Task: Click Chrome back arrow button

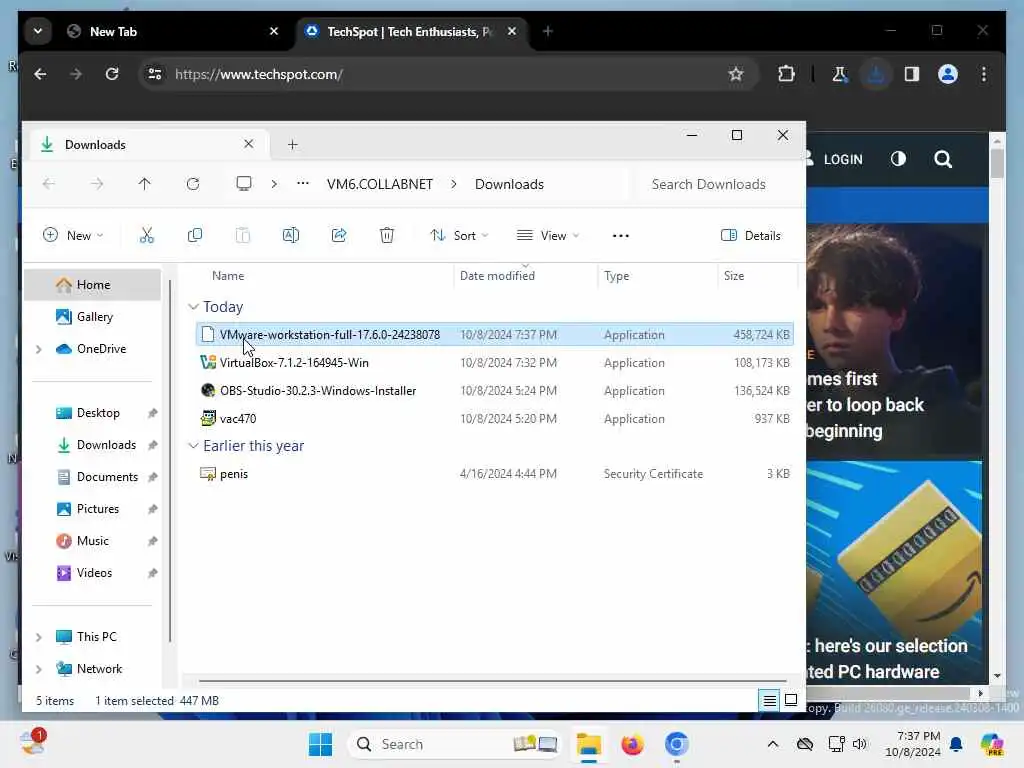Action: click(40, 74)
